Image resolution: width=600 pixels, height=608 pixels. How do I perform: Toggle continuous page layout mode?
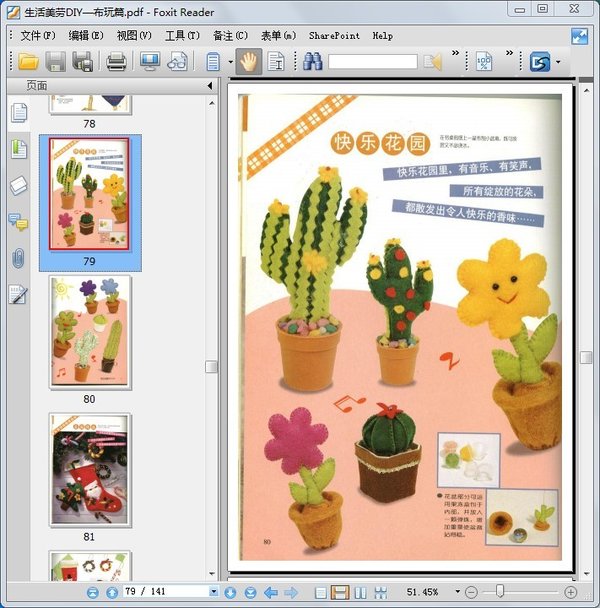(340, 592)
